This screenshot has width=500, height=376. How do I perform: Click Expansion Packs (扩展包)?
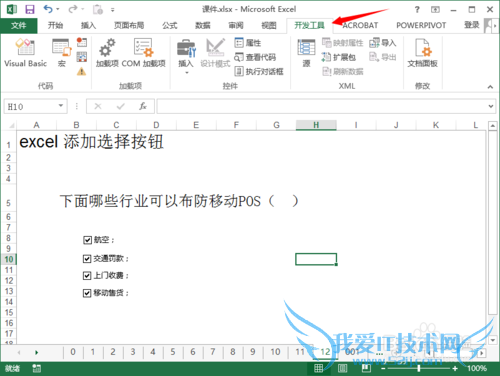339,57
